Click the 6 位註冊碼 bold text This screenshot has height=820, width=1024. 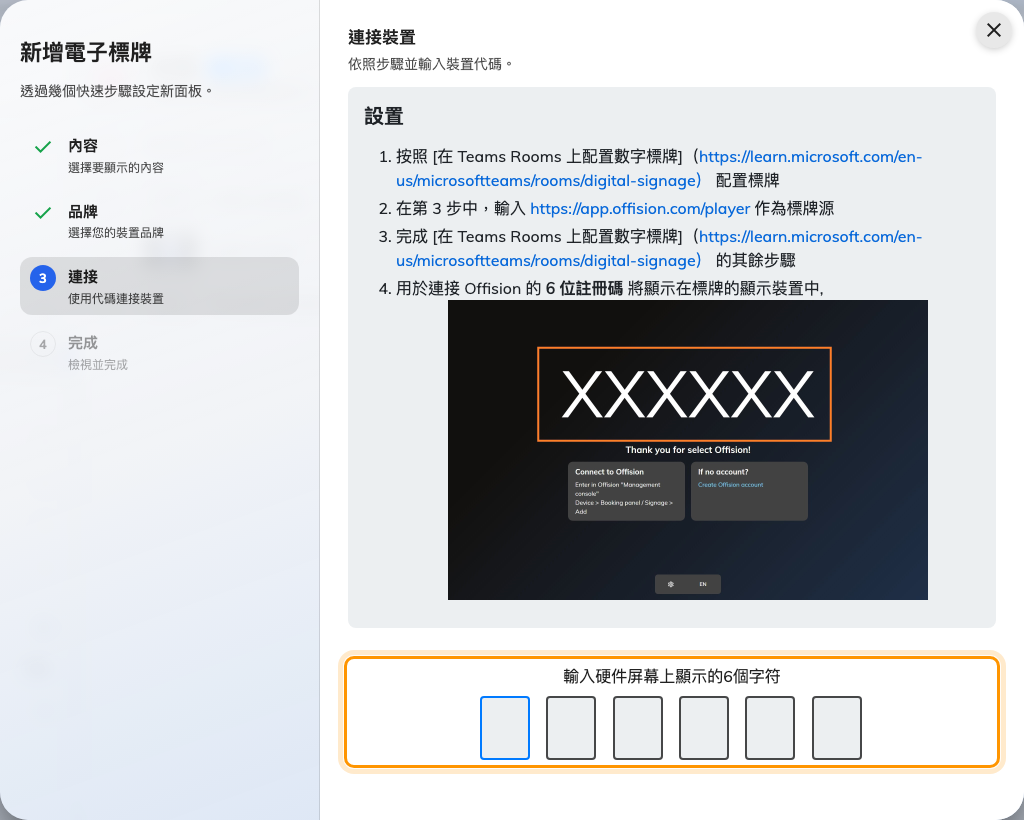coord(584,289)
